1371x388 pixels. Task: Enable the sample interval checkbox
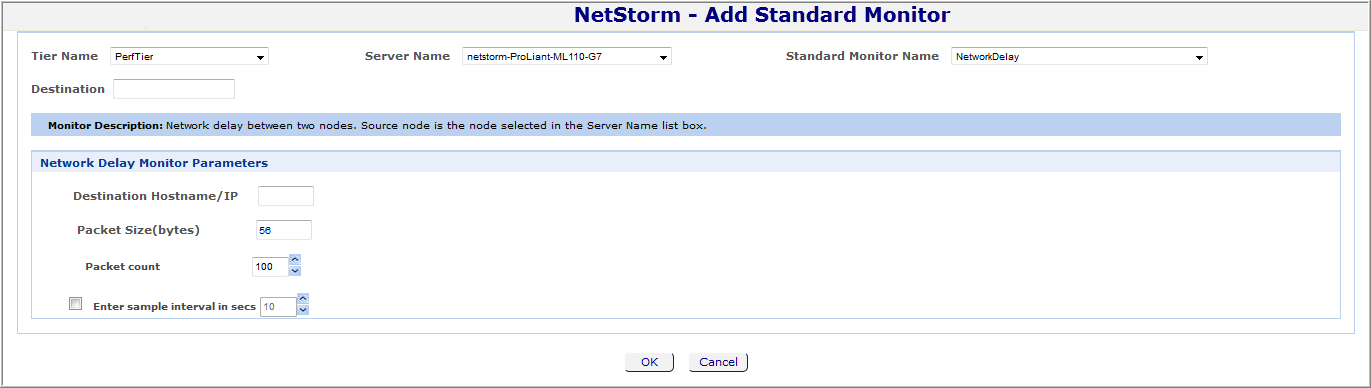[75, 304]
